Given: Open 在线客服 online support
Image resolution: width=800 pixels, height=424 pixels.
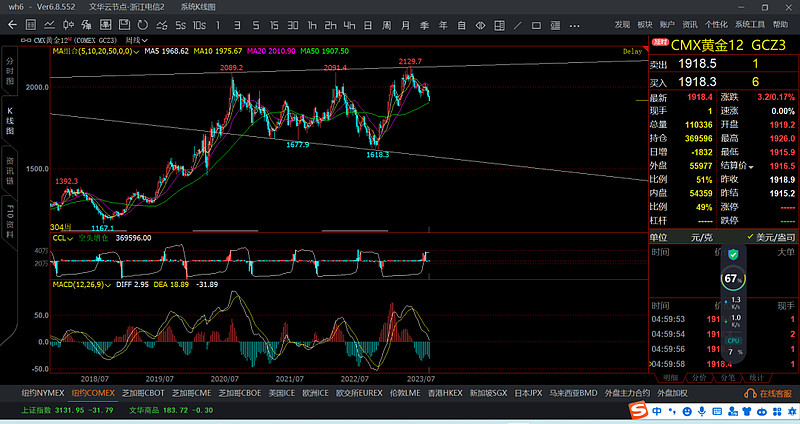Looking at the screenshot, I should [770, 393].
